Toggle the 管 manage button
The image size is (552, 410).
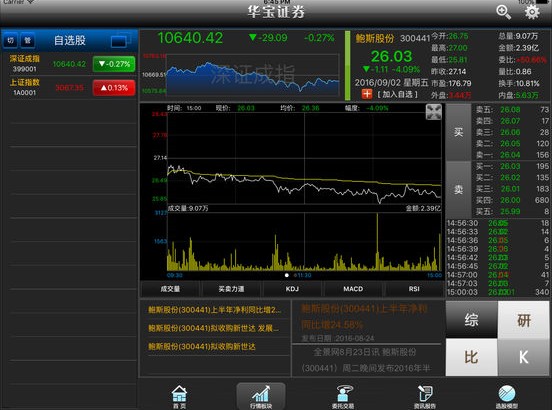pos(27,40)
